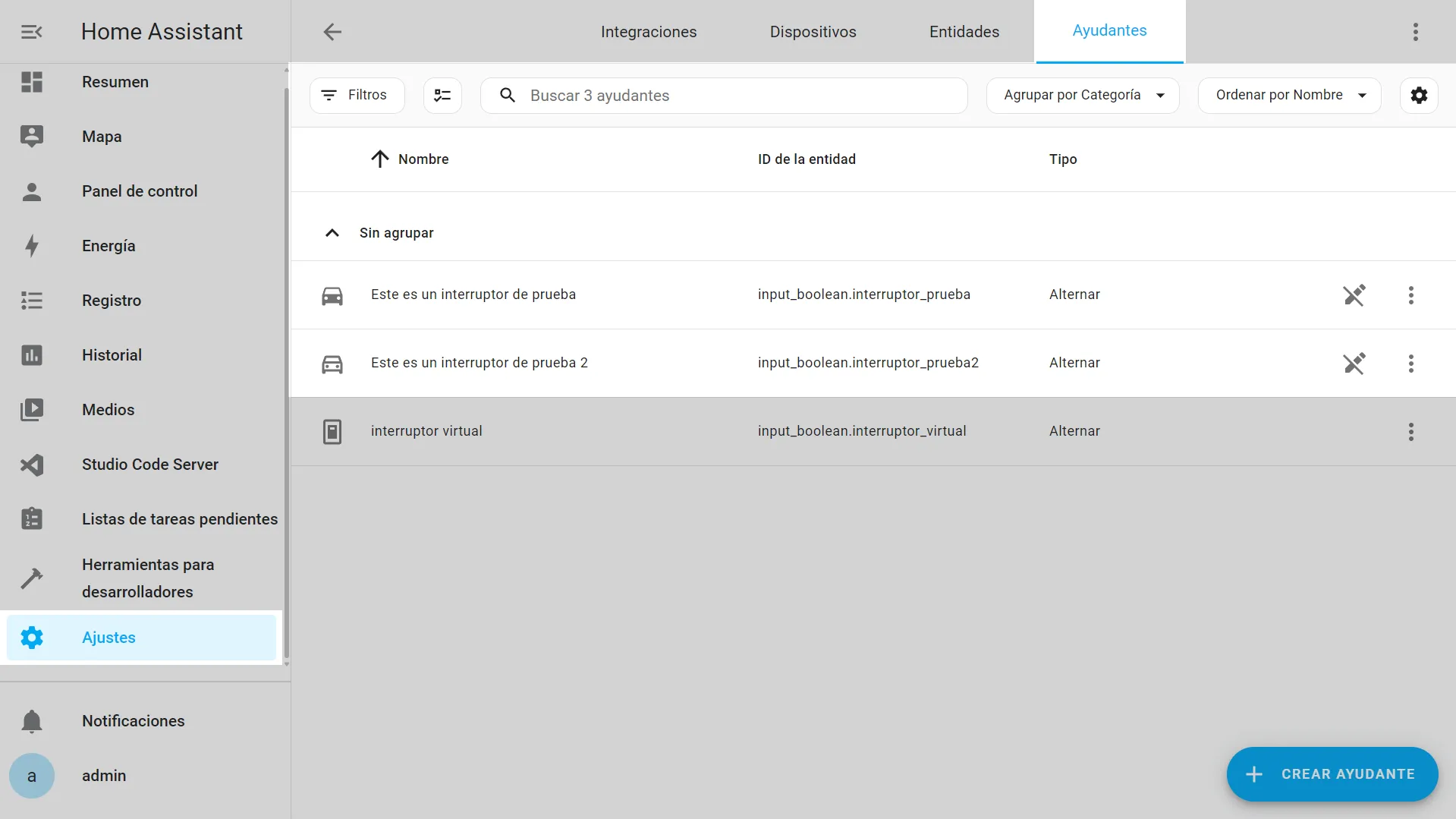Click the Resumen dashboard icon

32,82
